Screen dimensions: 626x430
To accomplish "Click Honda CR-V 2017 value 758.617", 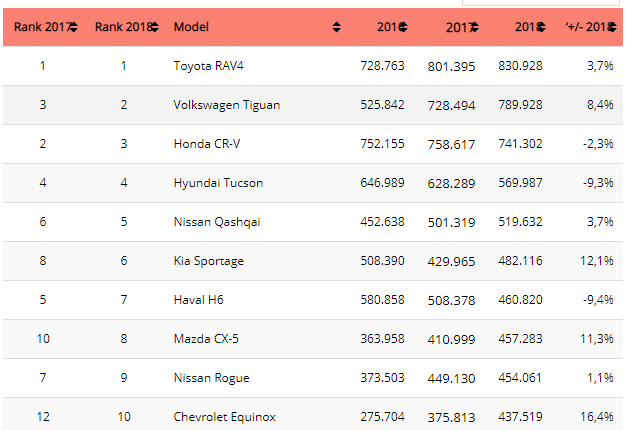I will pos(451,145).
